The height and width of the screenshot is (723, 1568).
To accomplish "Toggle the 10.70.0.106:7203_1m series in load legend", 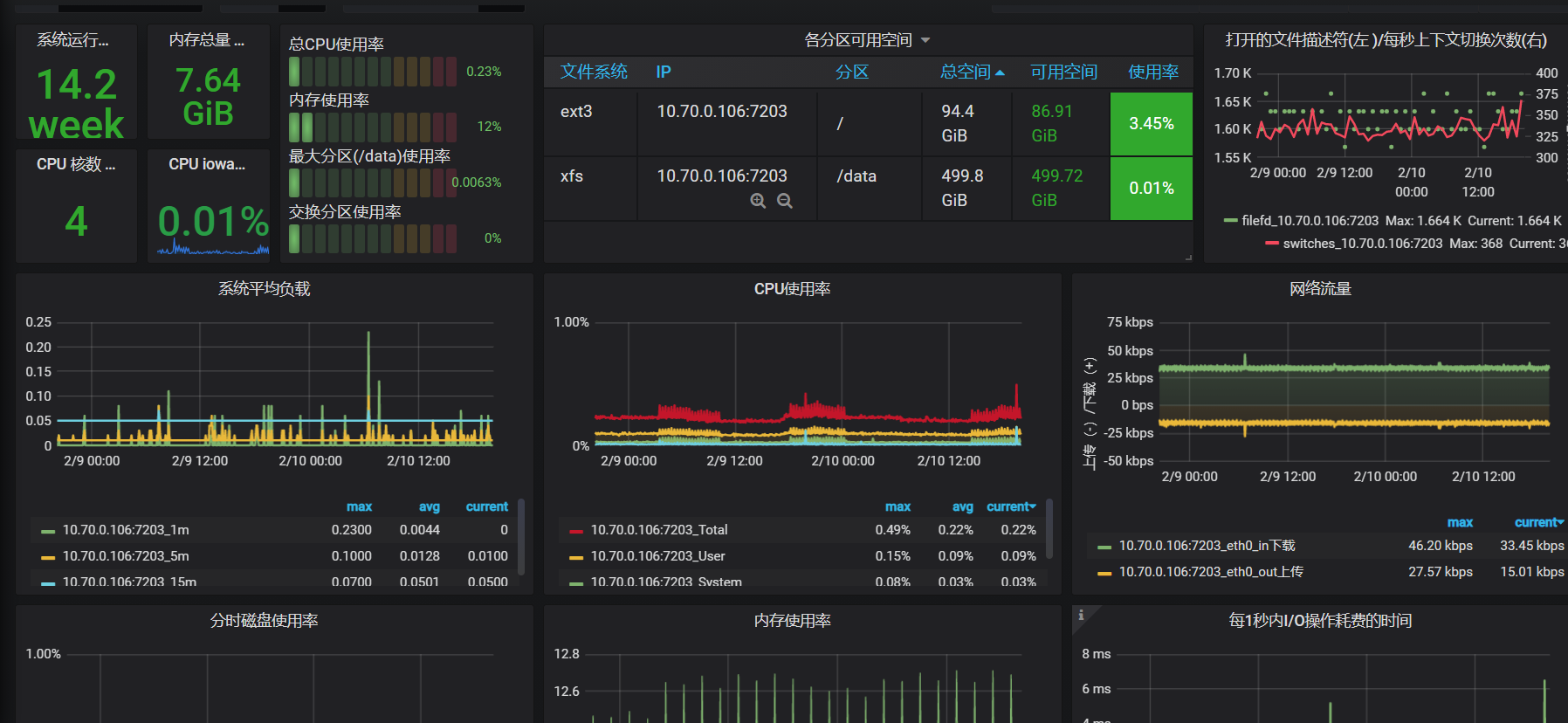I will (126, 530).
